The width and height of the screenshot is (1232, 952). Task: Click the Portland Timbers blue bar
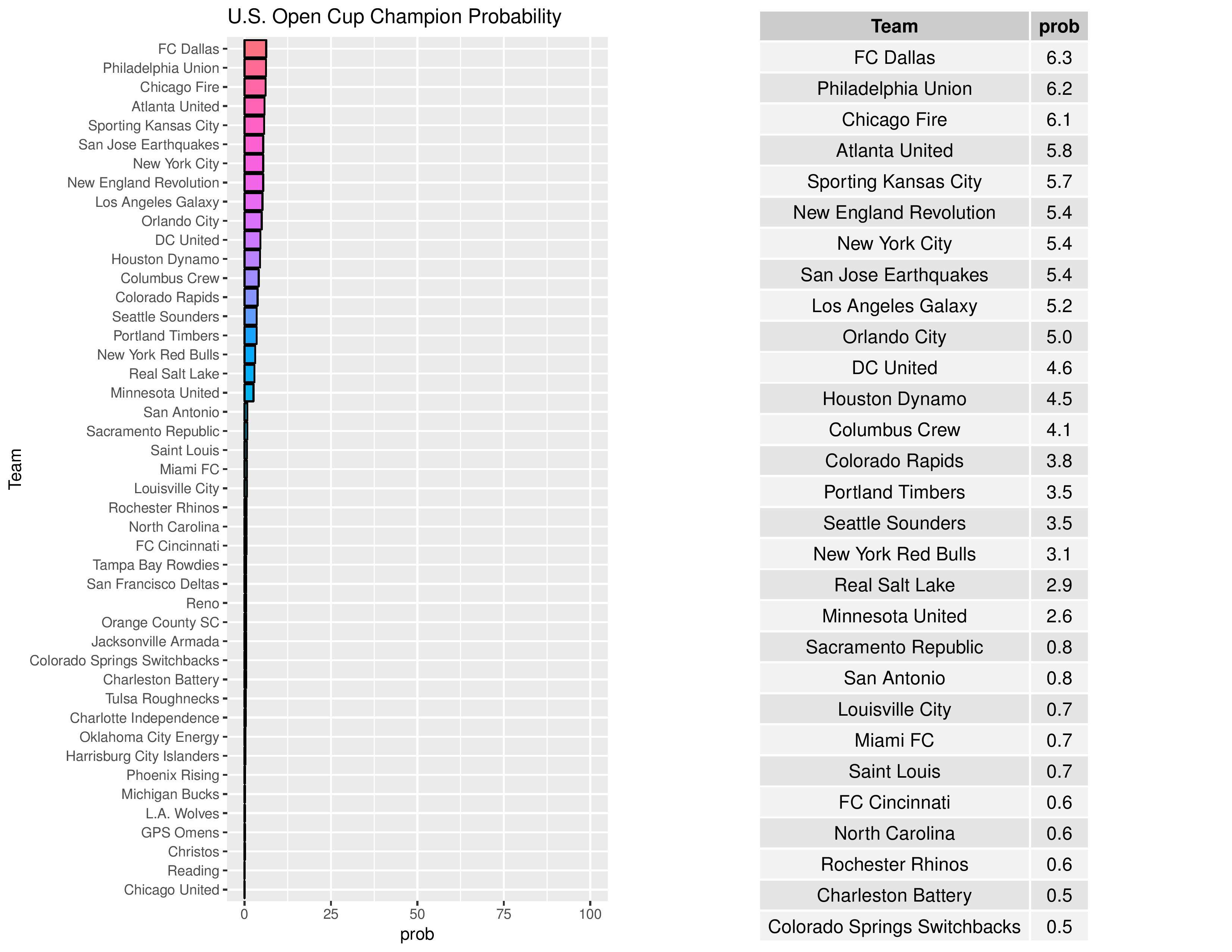tap(251, 336)
